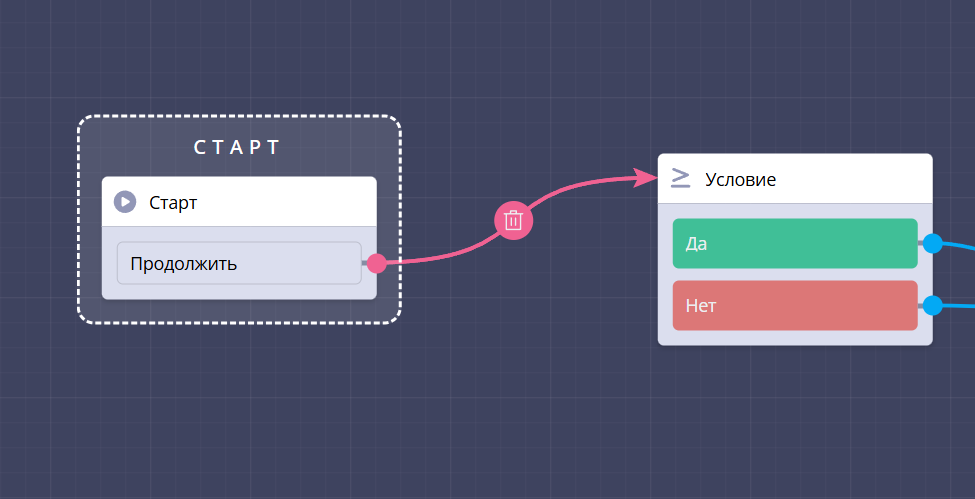Viewport: 975px width, 499px height.
Task: Select the blue connection line leaving Нет
Action: click(x=960, y=306)
